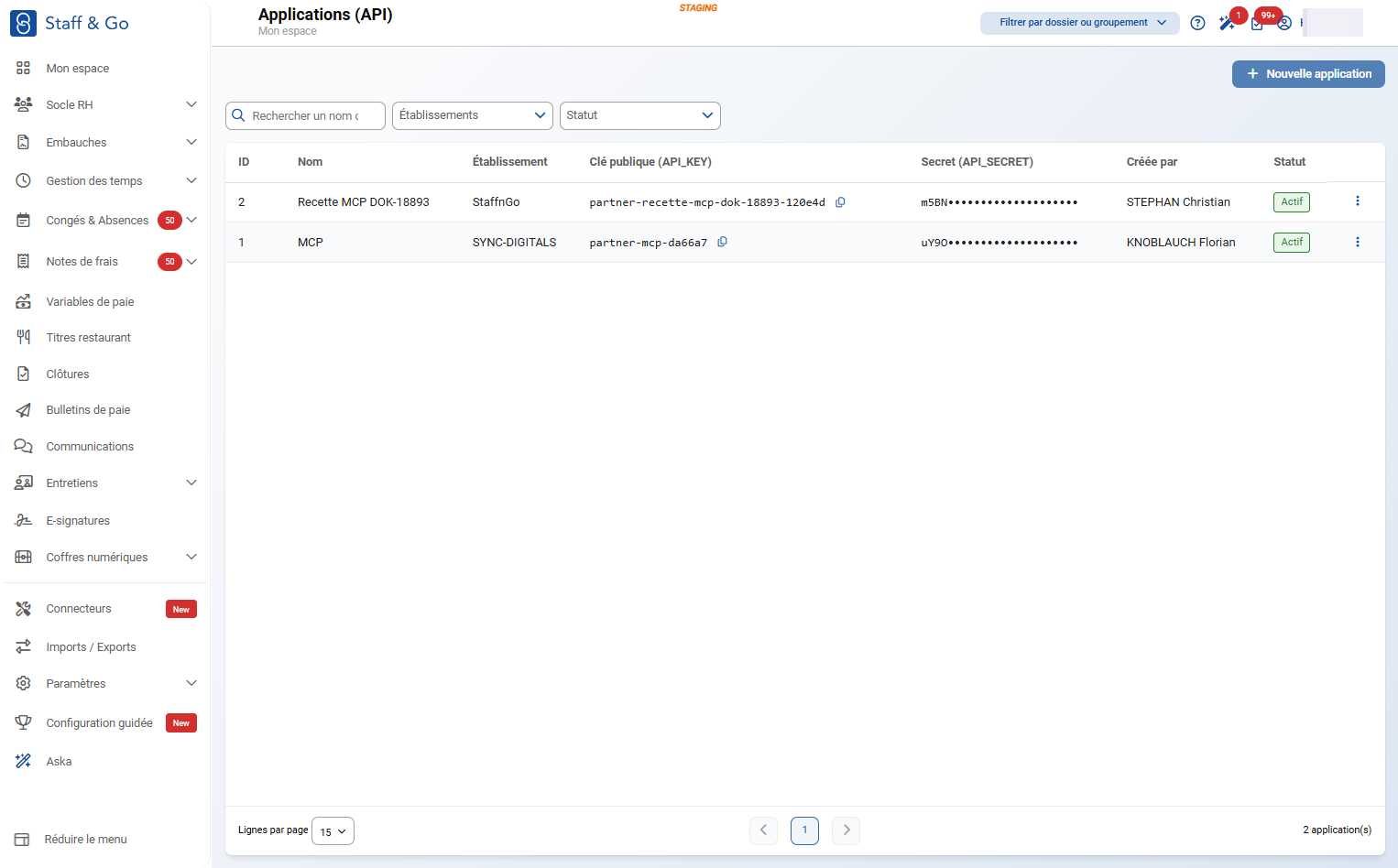Open the actions menu for Recette MCP DOK-18893
1398x868 pixels.
[1358, 201]
